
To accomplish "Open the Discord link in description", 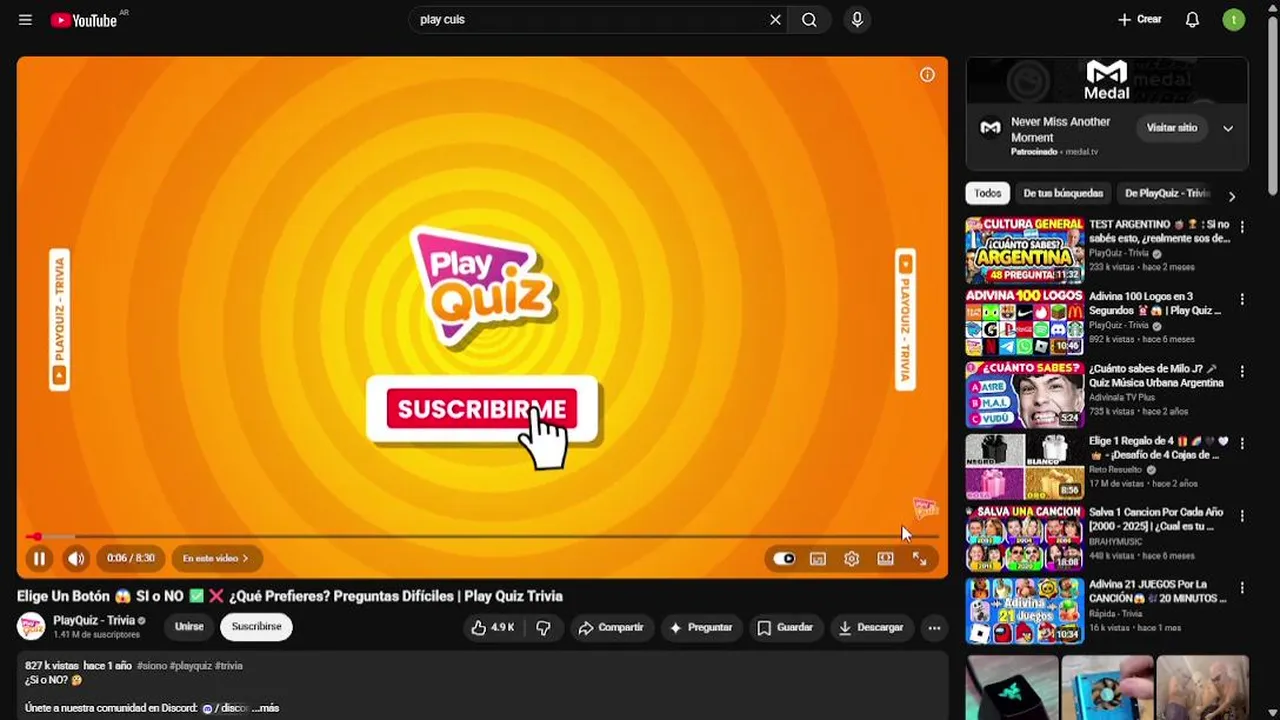I will [x=226, y=708].
